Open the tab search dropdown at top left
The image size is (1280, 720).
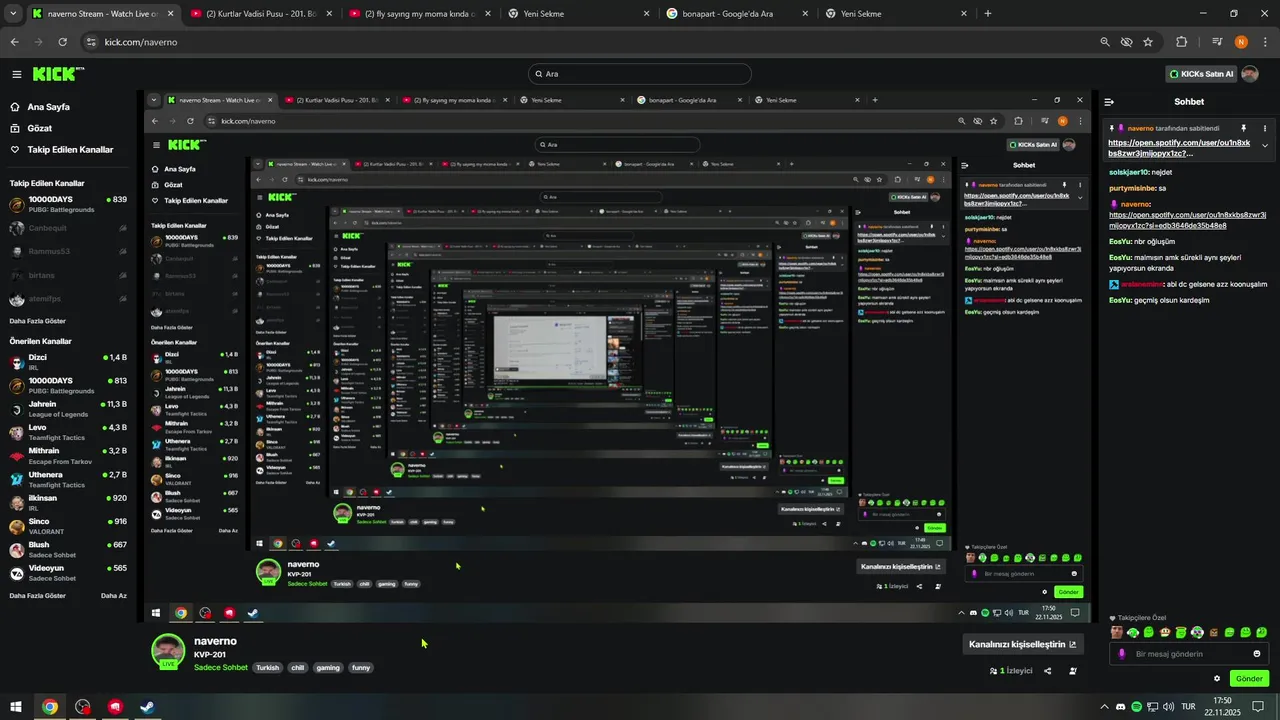12,13
